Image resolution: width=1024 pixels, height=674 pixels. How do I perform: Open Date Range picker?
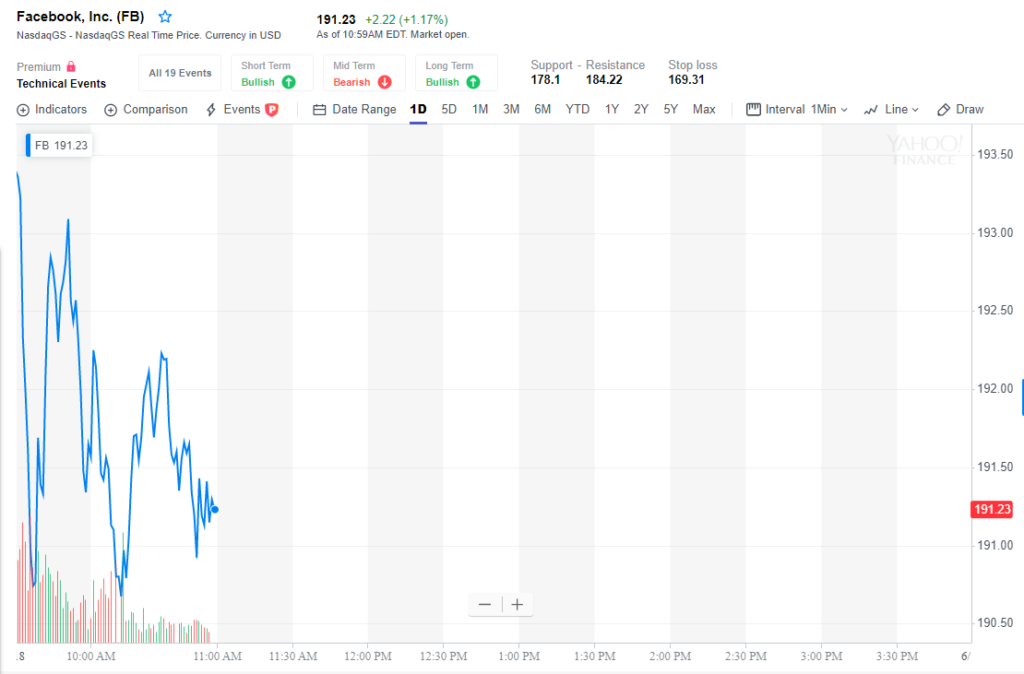pos(355,110)
